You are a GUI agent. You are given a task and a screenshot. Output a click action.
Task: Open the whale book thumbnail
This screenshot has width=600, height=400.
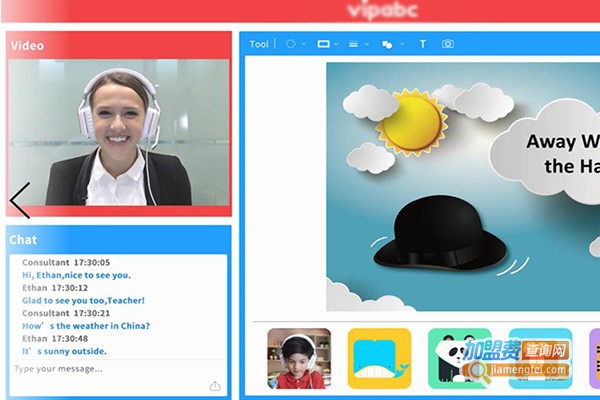point(379,358)
